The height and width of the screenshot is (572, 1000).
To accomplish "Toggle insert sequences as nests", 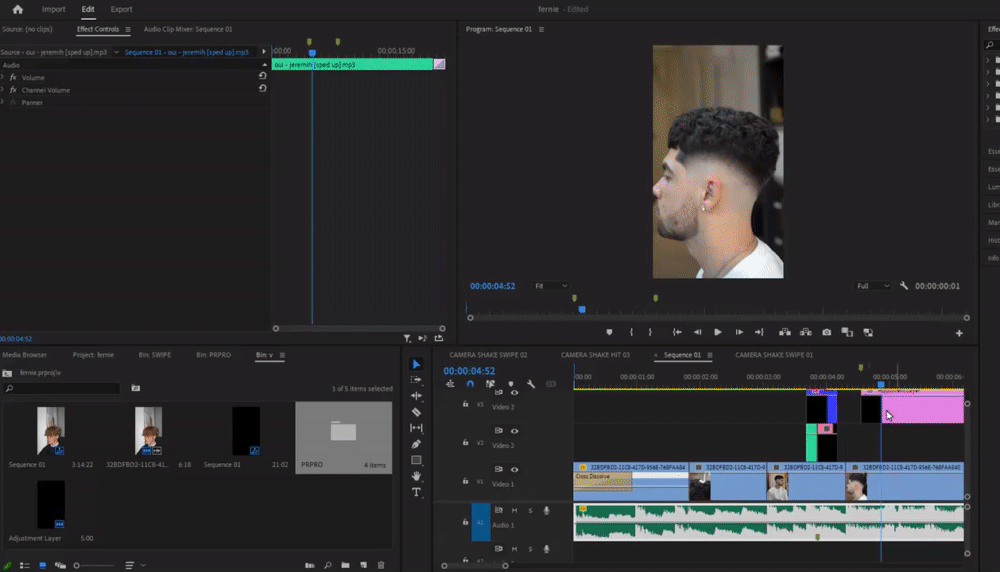I will point(450,384).
